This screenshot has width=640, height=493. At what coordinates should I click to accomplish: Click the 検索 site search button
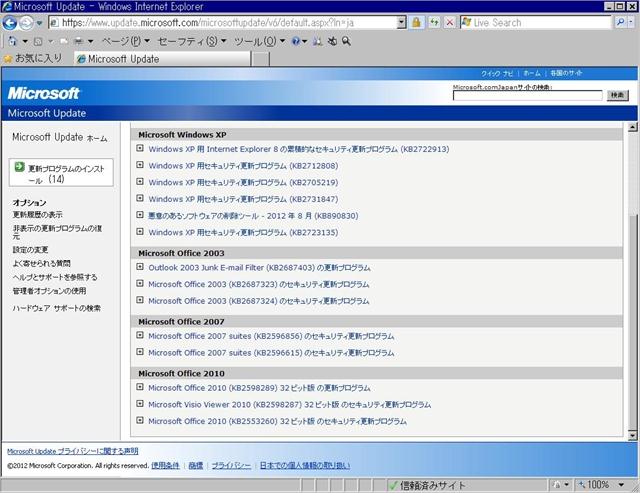pyautogui.click(x=617, y=95)
